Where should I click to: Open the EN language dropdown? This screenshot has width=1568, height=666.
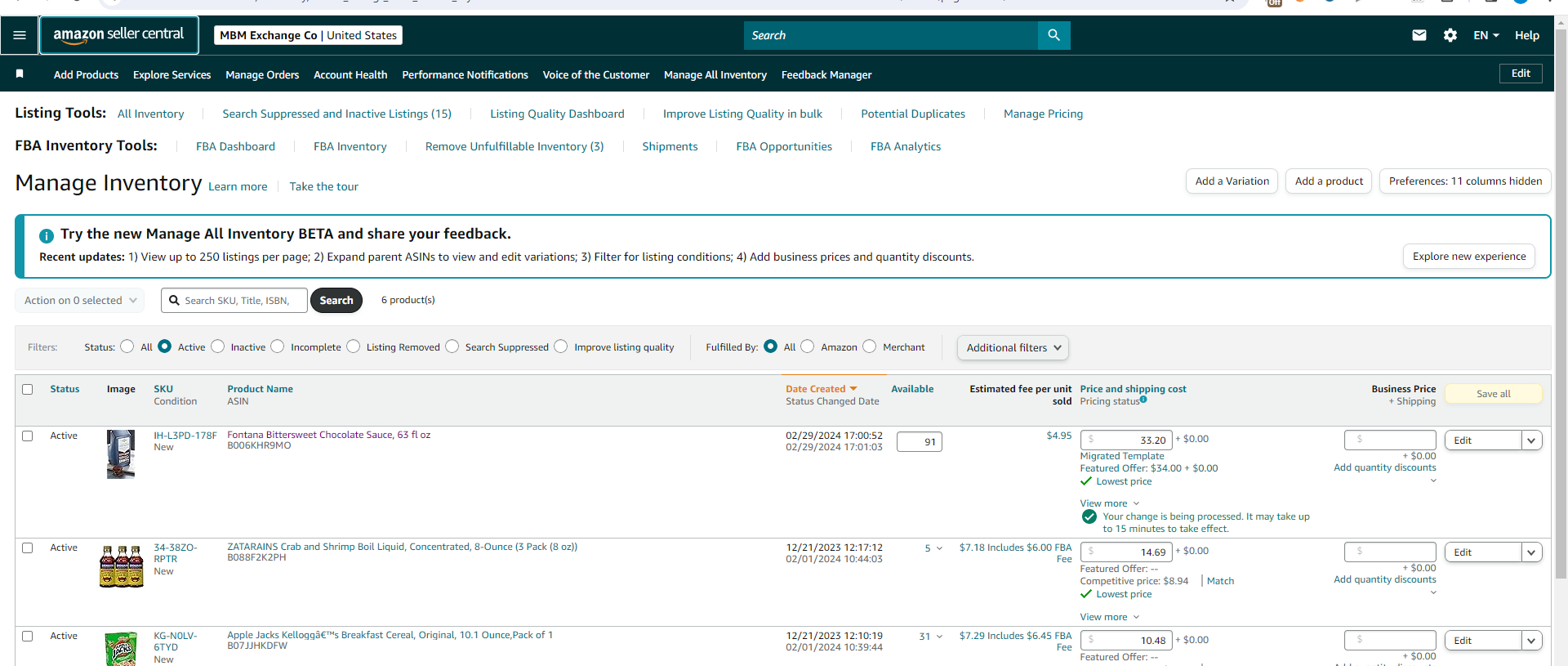(x=1486, y=35)
